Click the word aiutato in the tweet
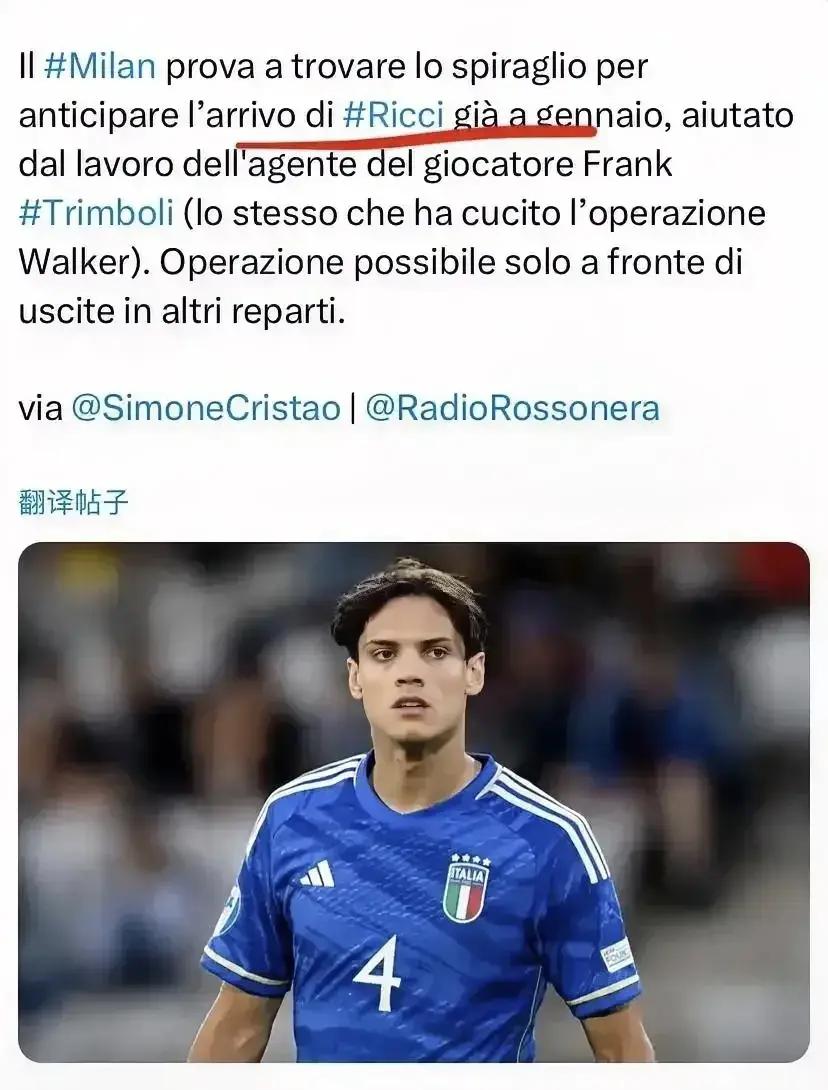 point(737,115)
